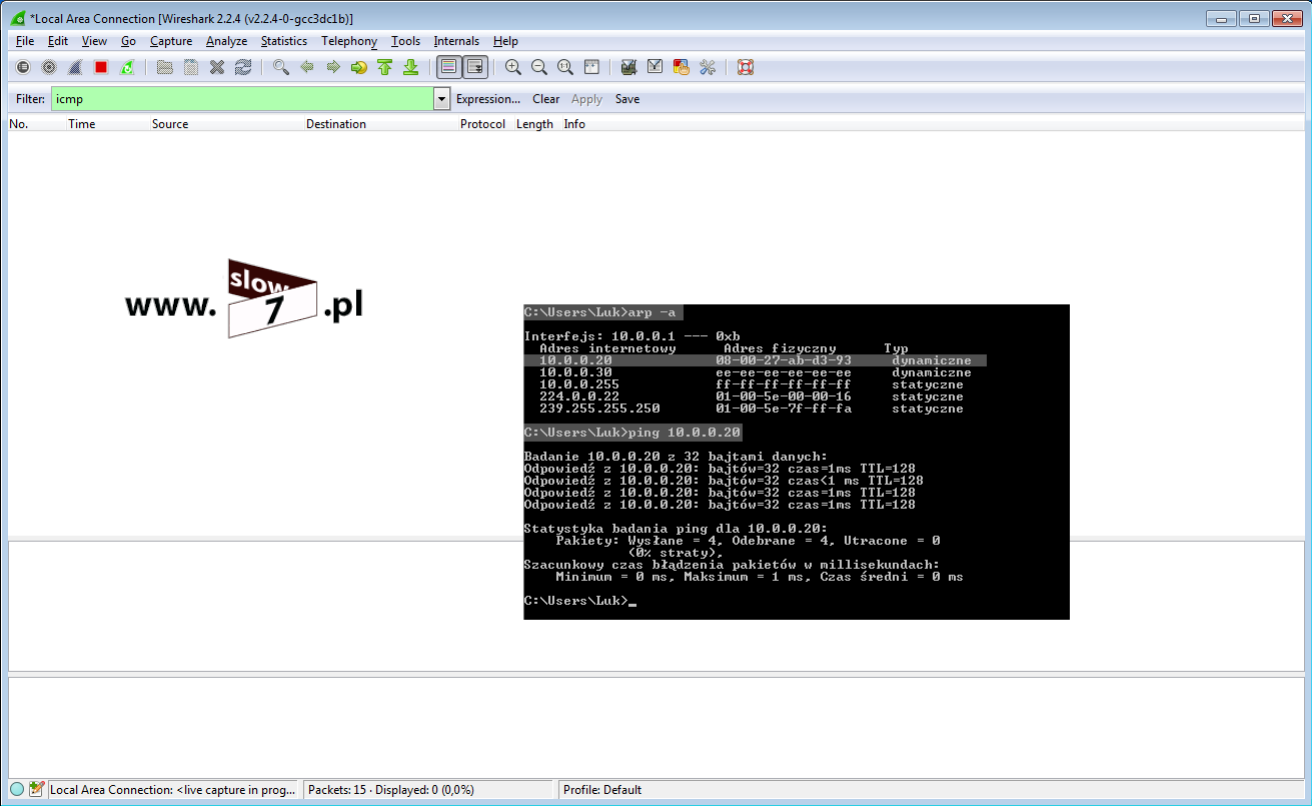Open the Telephony menu
Image resolution: width=1312 pixels, height=806 pixels.
[349, 41]
